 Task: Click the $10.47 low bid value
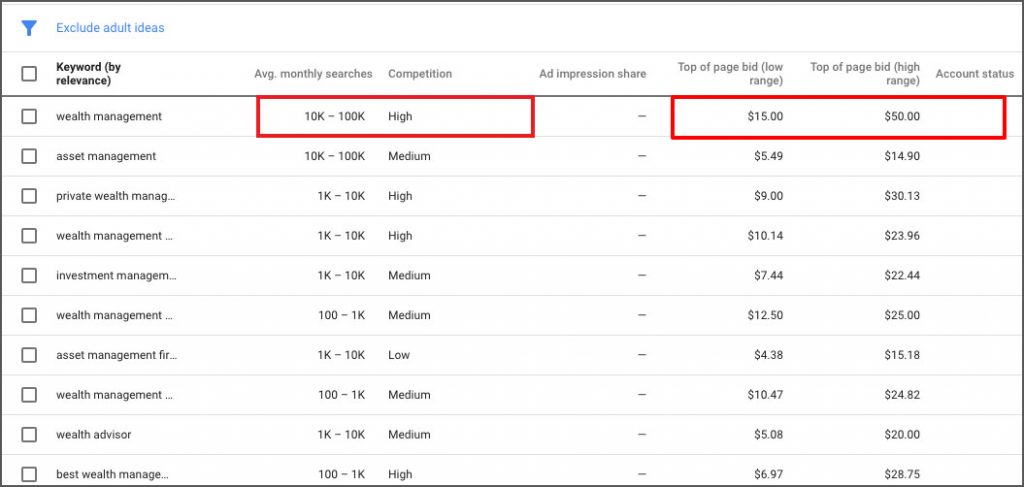click(765, 394)
